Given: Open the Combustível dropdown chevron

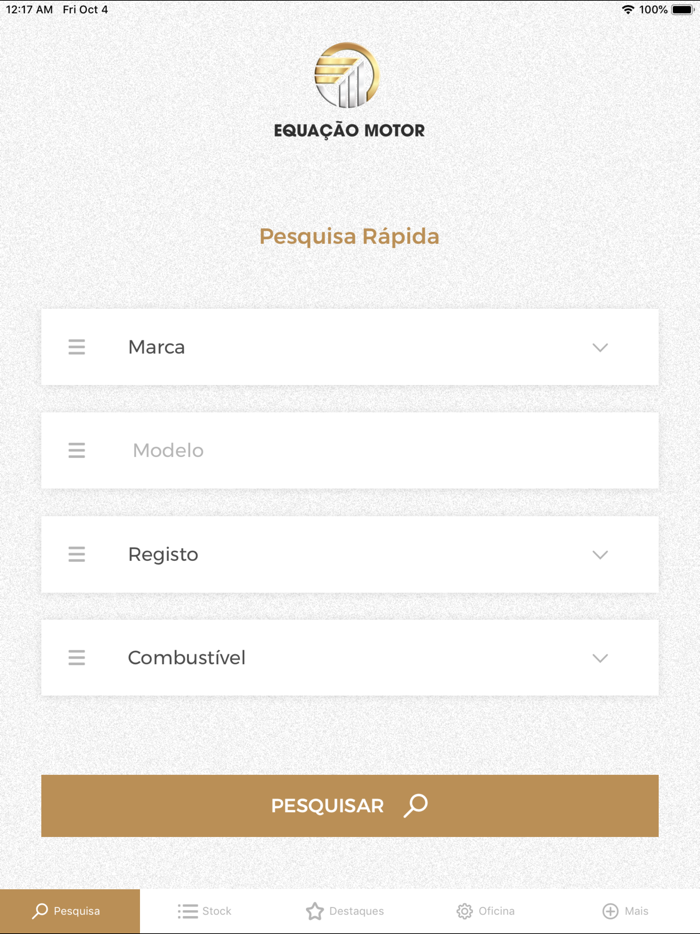Looking at the screenshot, I should tap(600, 657).
